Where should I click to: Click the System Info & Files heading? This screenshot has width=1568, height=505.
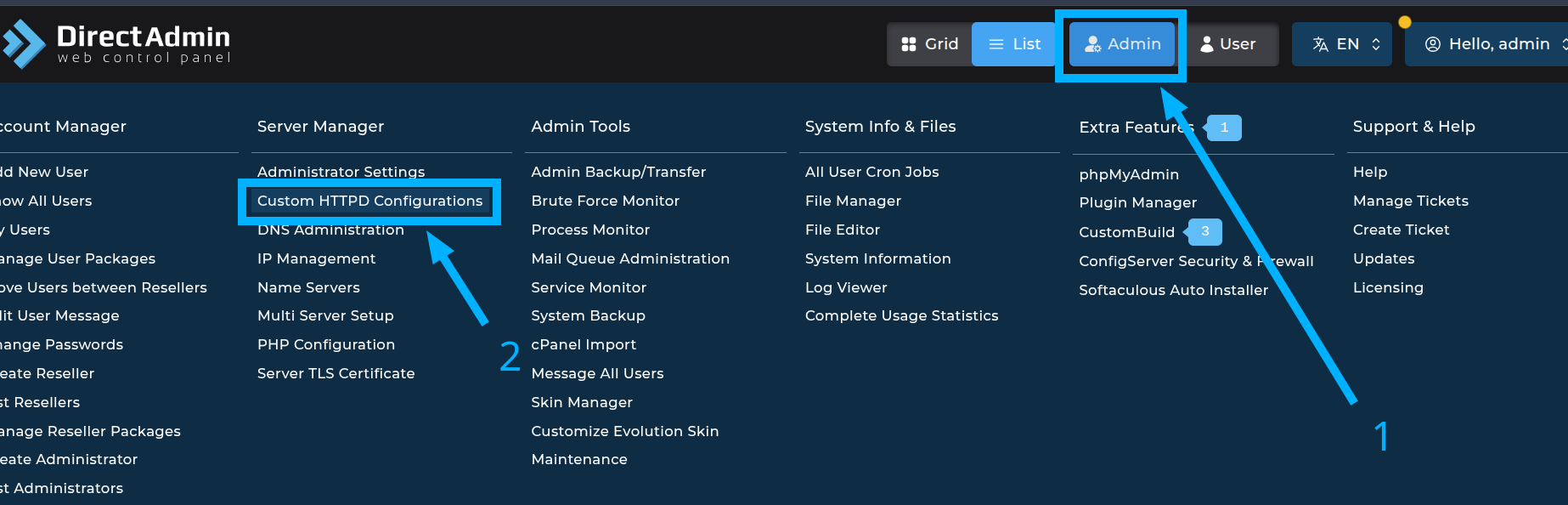point(880,127)
